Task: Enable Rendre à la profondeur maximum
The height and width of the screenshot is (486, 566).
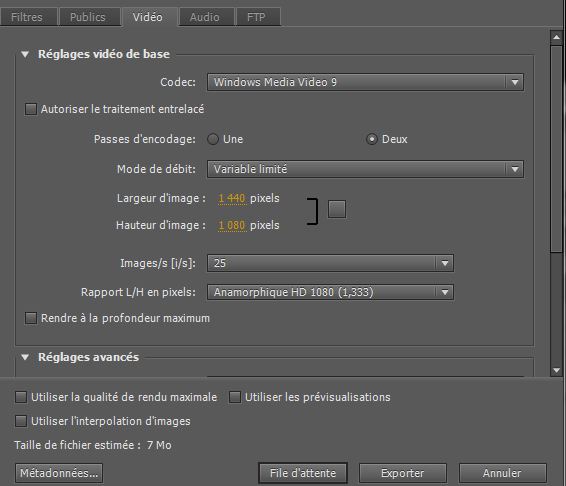Action: pos(31,318)
